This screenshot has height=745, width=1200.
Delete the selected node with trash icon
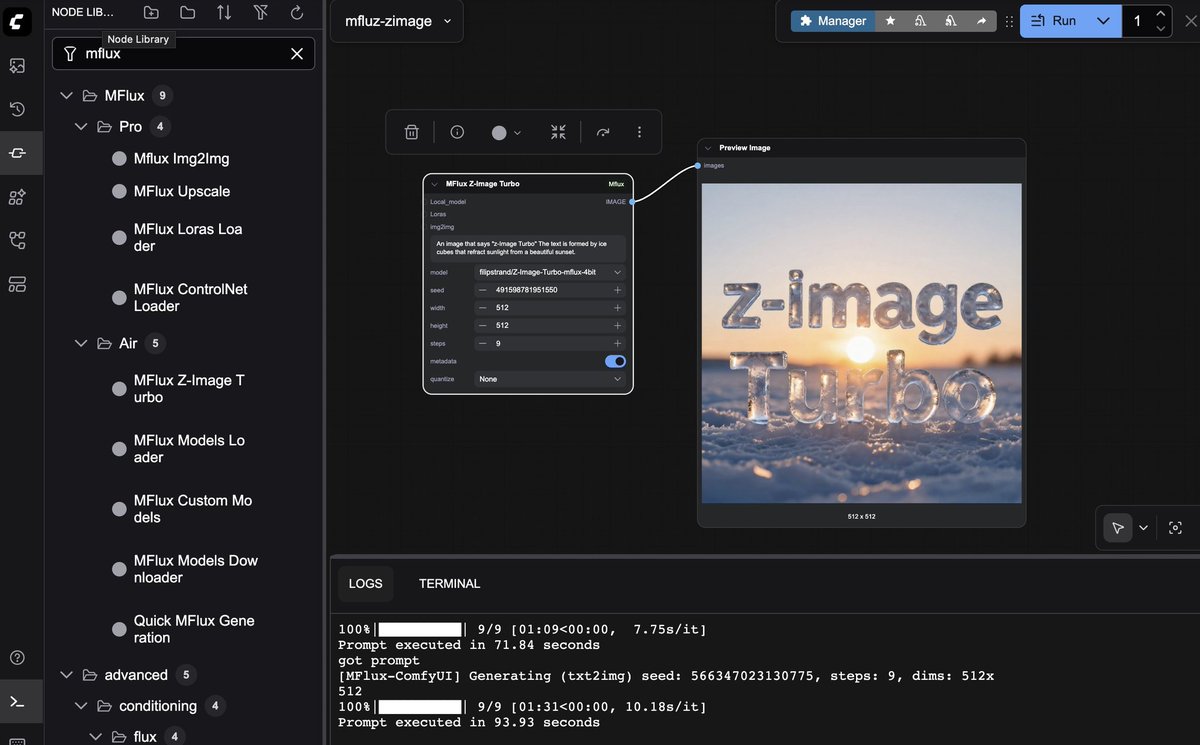411,132
